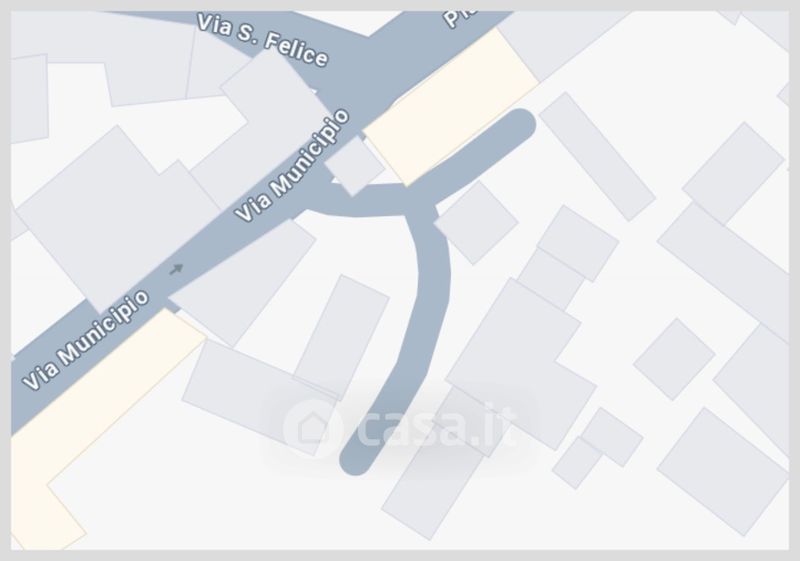Click the small square building beside Via Municipio junction

[355, 166]
